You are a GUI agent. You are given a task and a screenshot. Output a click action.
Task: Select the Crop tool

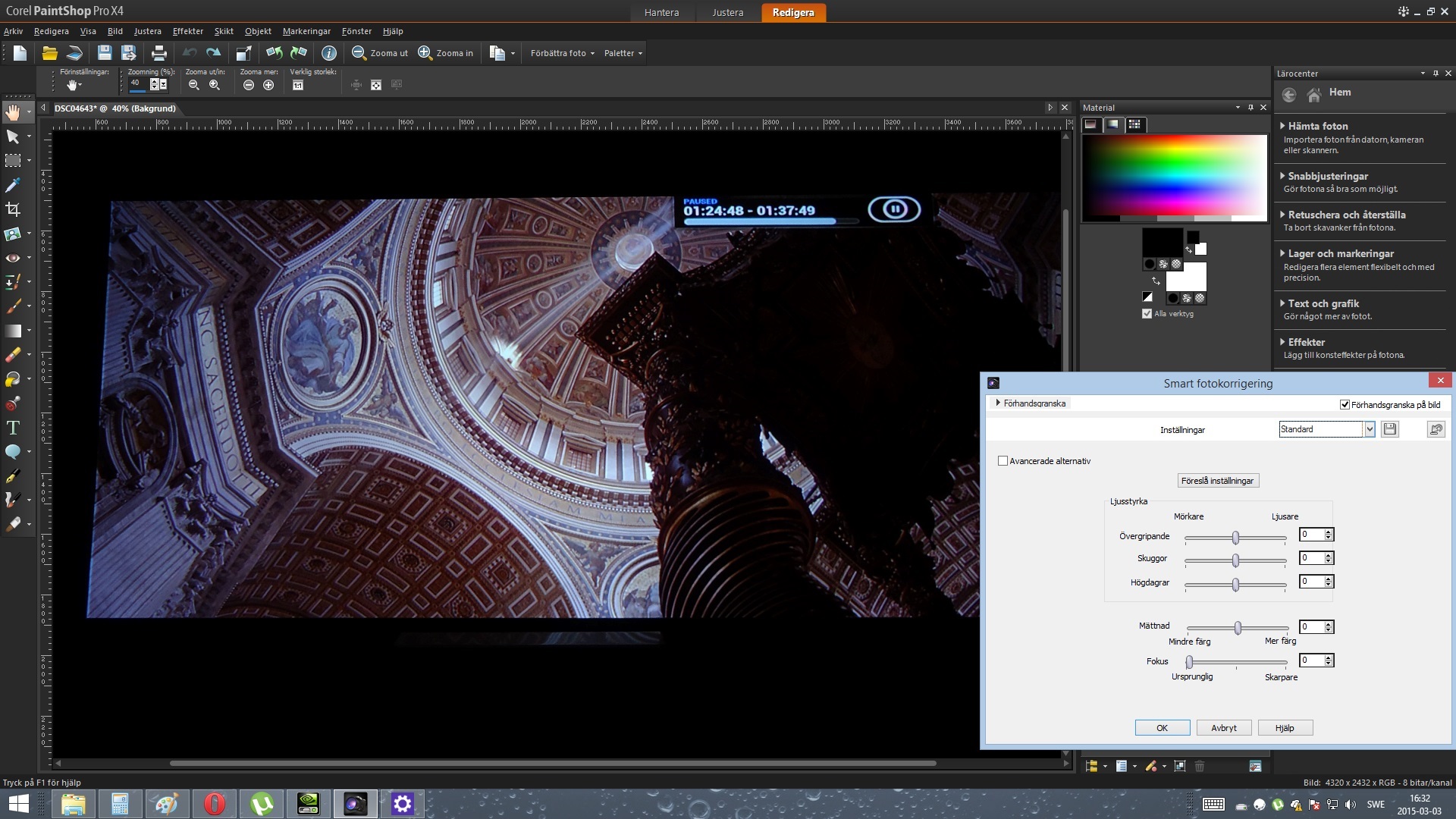pos(13,209)
